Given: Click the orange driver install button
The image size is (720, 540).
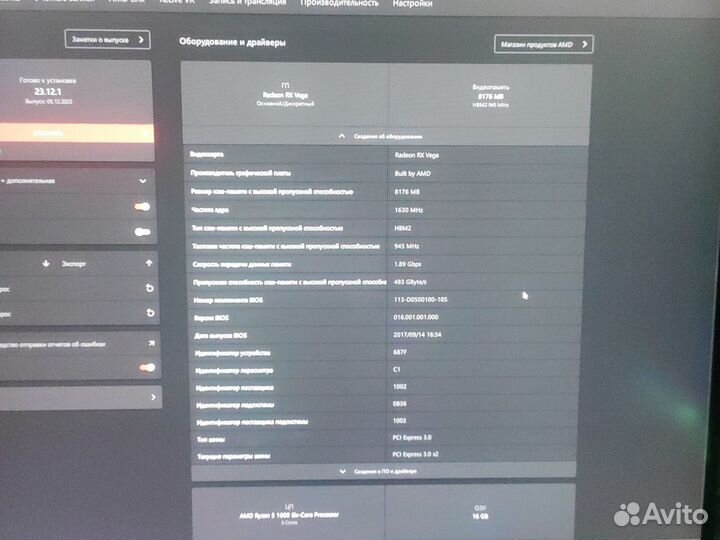Looking at the screenshot, I should click(77, 133).
